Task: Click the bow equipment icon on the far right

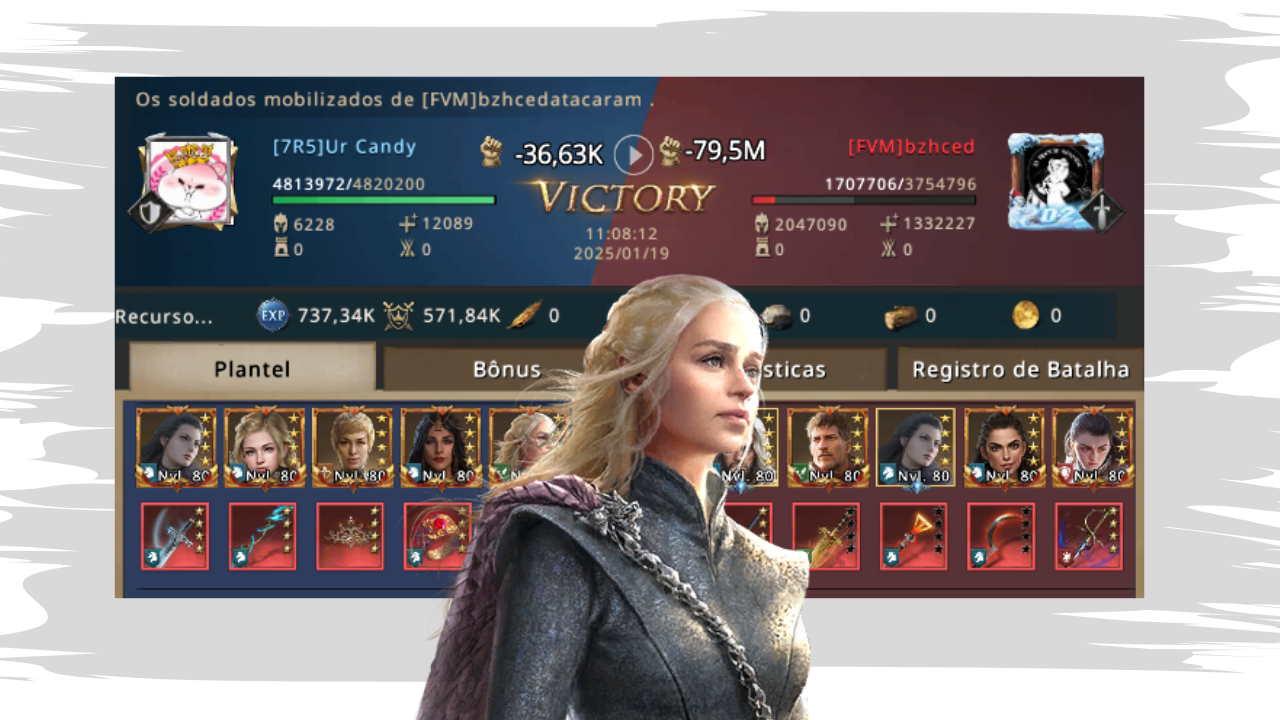Action: (1089, 537)
